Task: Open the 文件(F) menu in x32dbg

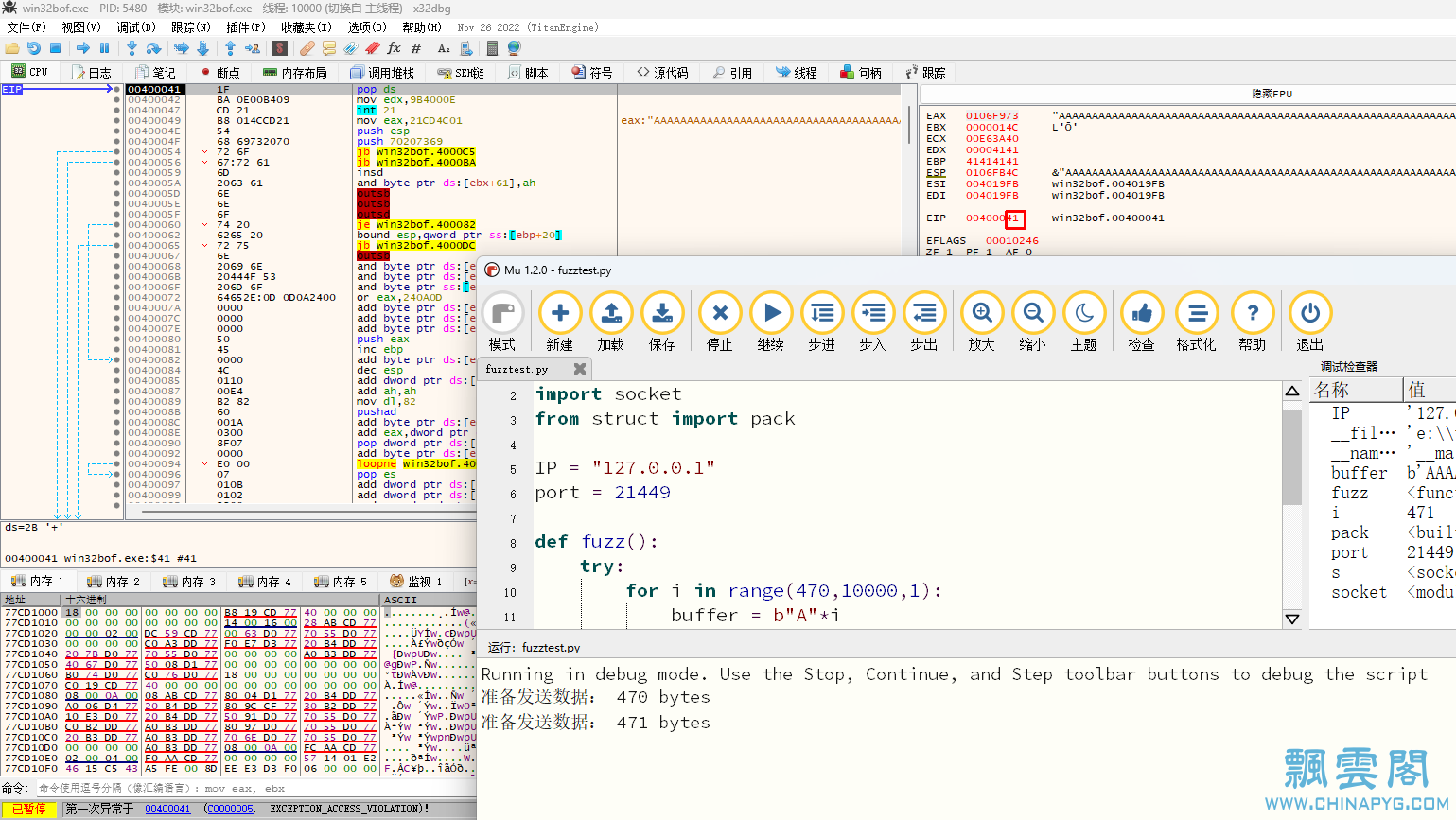Action: [x=26, y=27]
